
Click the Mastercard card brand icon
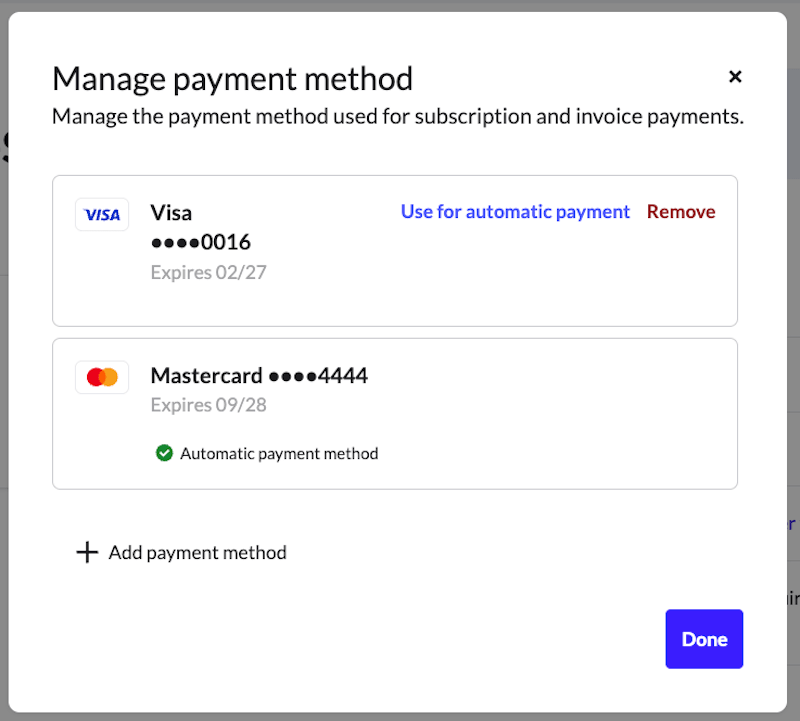pos(102,377)
